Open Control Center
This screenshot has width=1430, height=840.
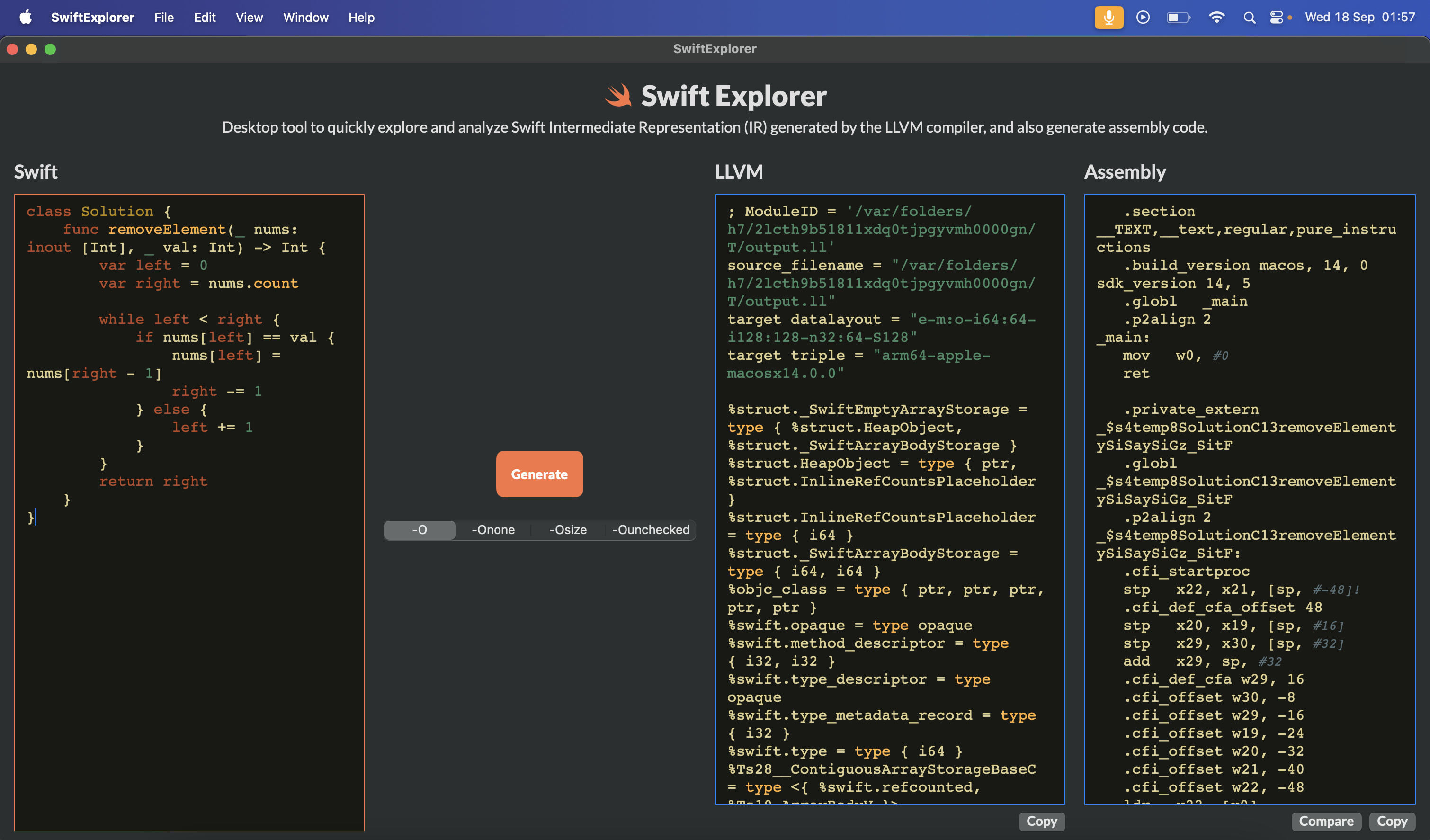tap(1276, 18)
